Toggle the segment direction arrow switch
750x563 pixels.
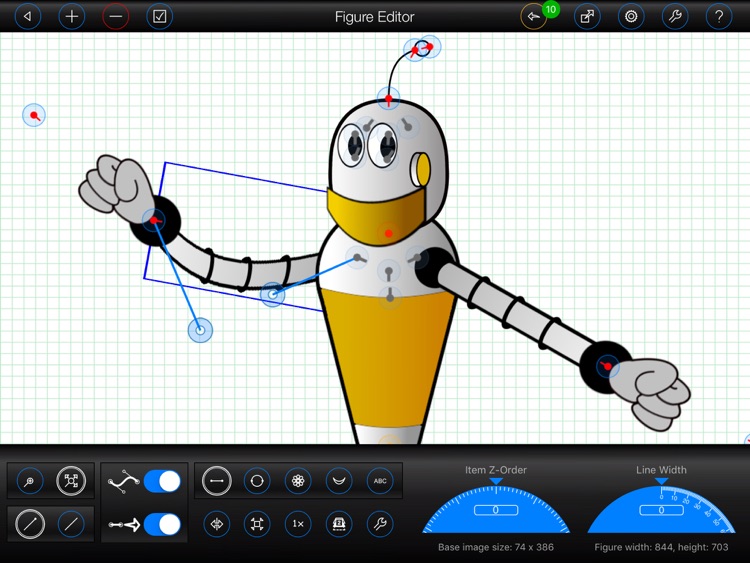162,525
